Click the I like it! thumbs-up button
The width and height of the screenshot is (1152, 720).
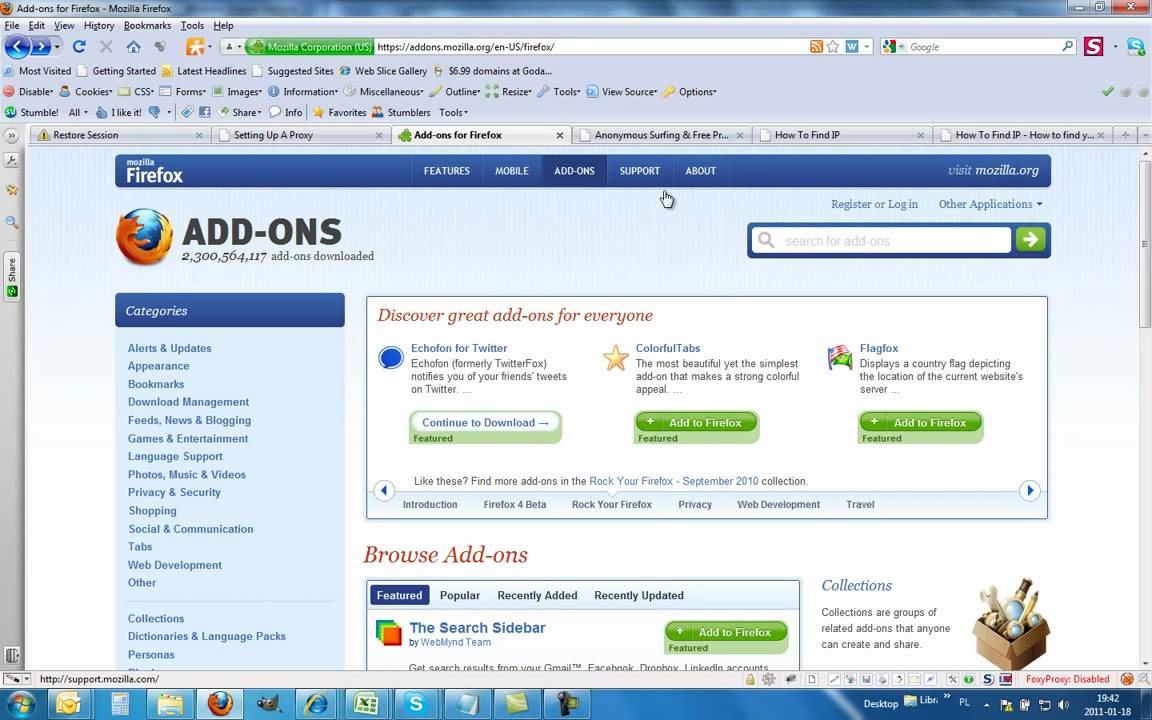pos(118,112)
